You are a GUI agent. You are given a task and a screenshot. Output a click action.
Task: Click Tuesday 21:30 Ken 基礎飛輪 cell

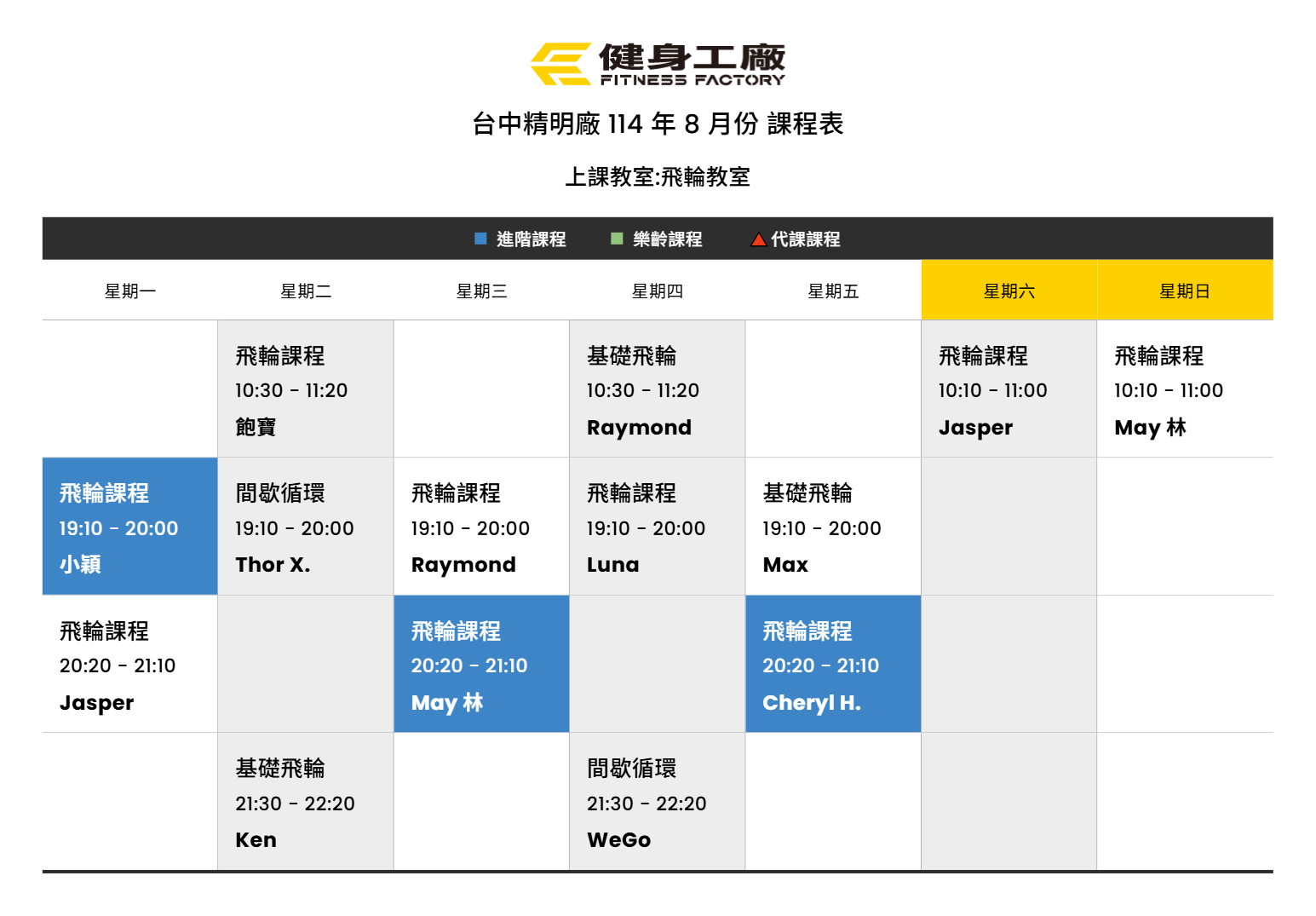tap(306, 803)
